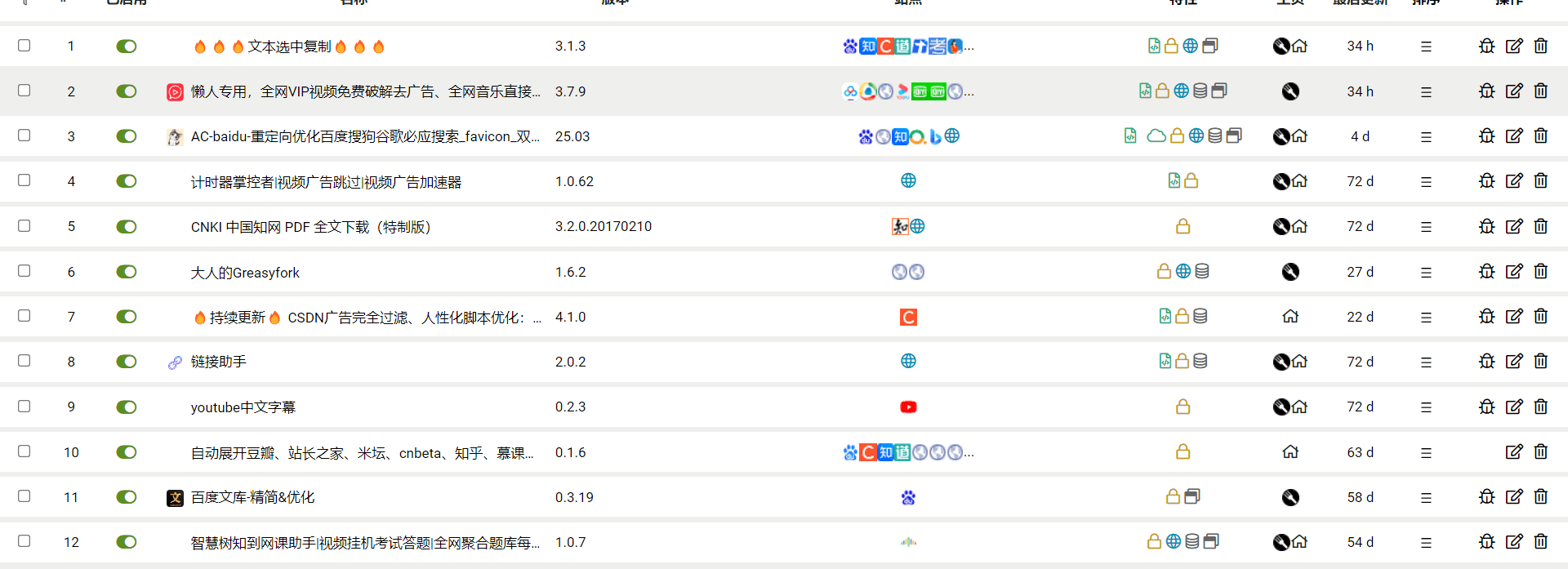1568x569 pixels.
Task: Check the box for script number 12
Action: tap(24, 541)
